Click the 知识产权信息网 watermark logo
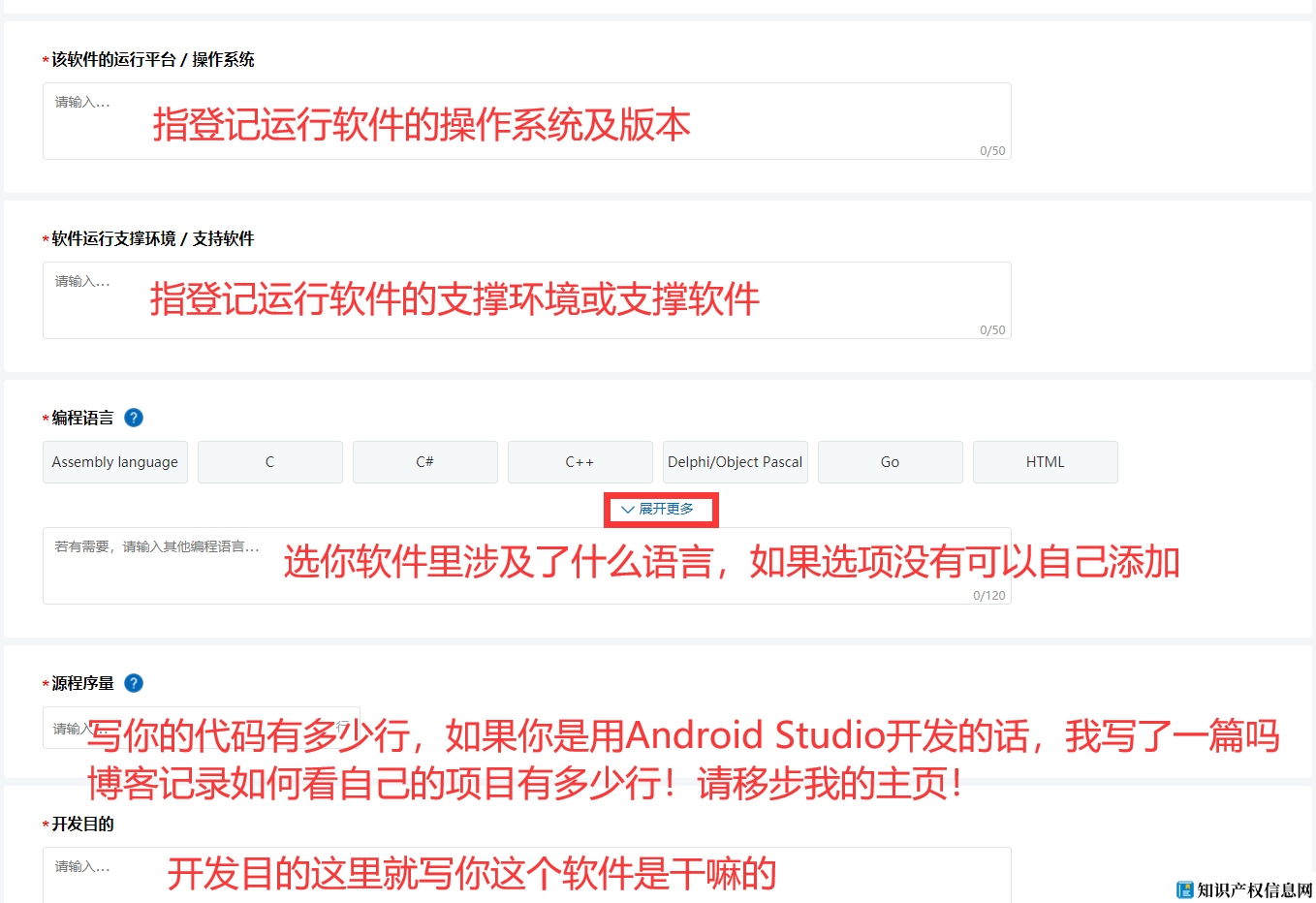This screenshot has width=1316, height=903. point(1244,889)
